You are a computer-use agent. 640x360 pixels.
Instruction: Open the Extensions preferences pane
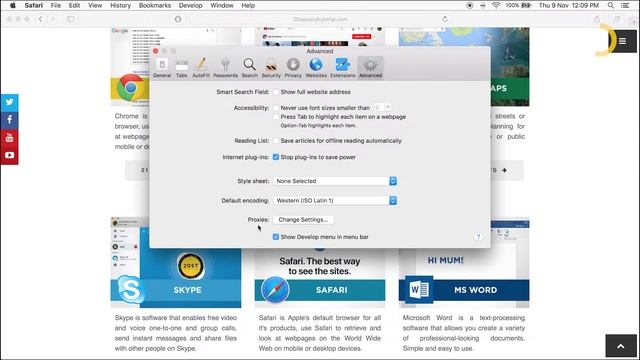342,68
